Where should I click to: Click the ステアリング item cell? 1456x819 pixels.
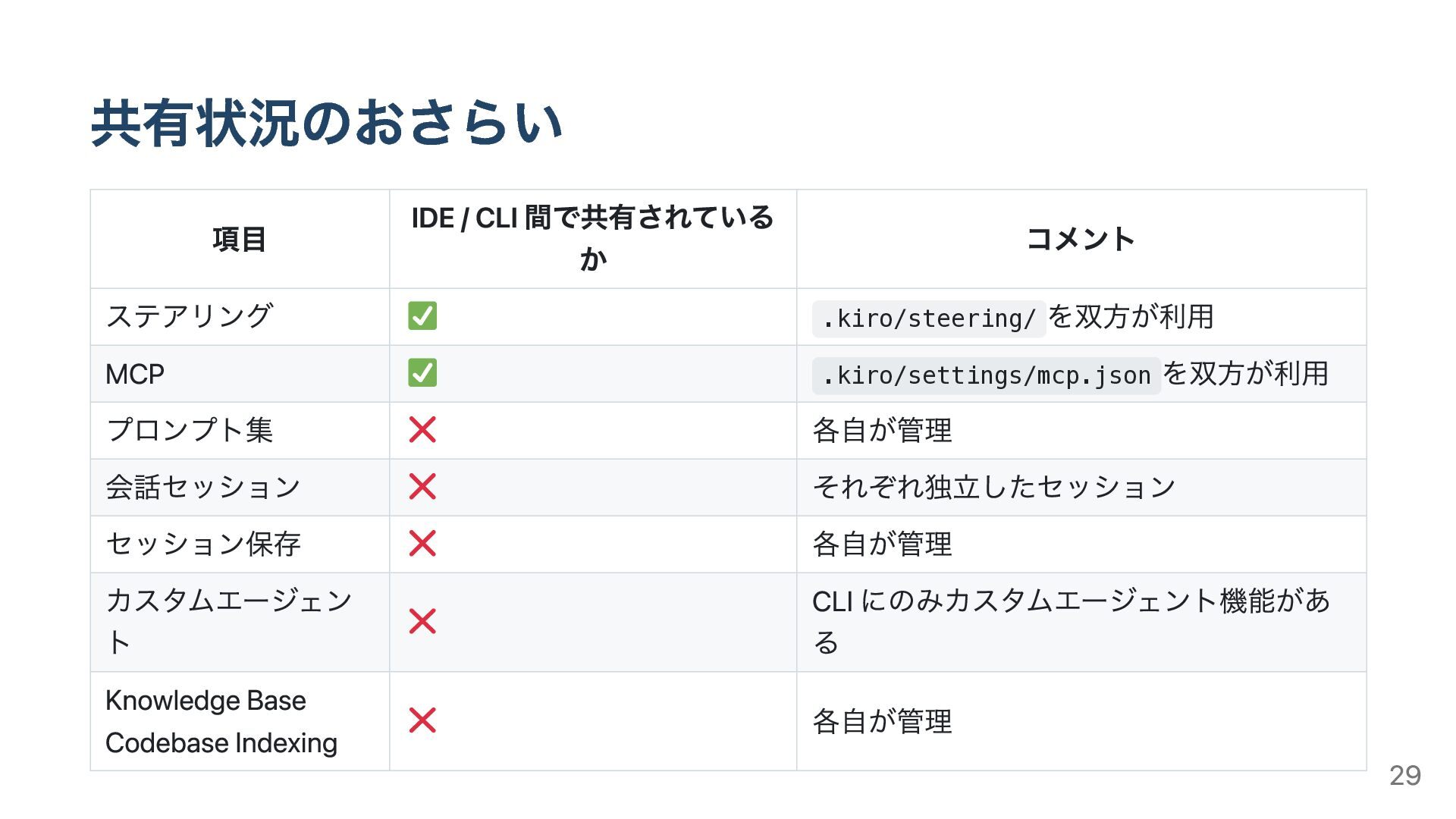(190, 316)
